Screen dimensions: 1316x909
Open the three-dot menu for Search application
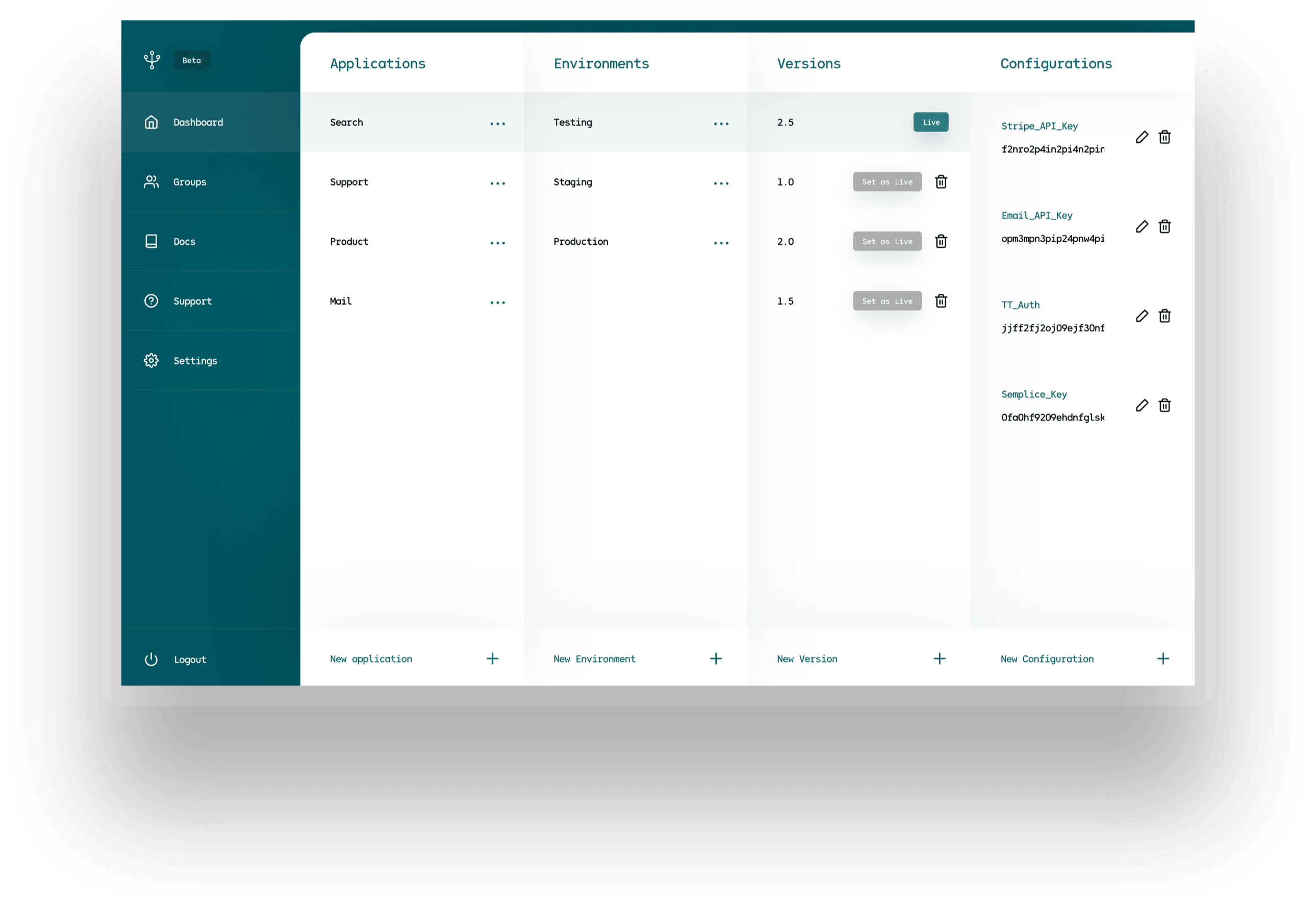pos(497,123)
